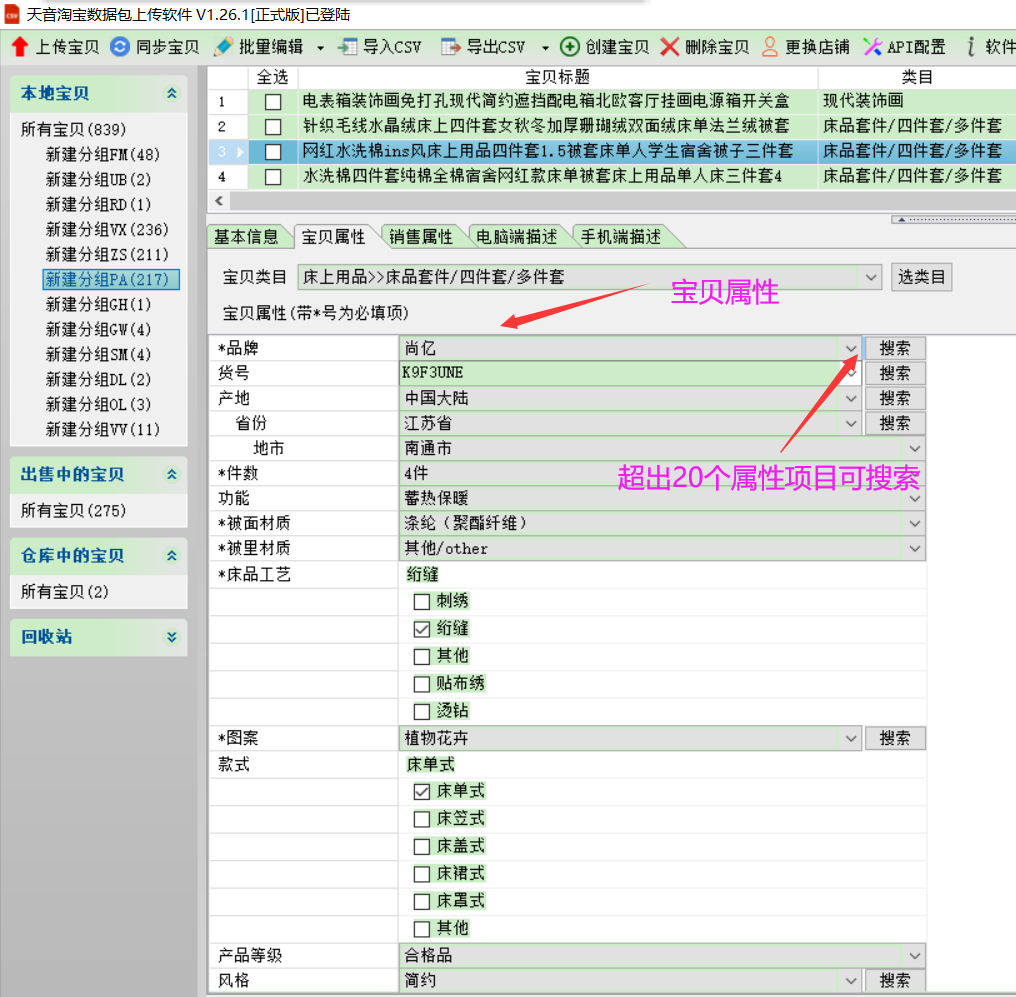Screen dimensions: 1016x997
Task: Click the 选类目 button
Action: (x=921, y=277)
